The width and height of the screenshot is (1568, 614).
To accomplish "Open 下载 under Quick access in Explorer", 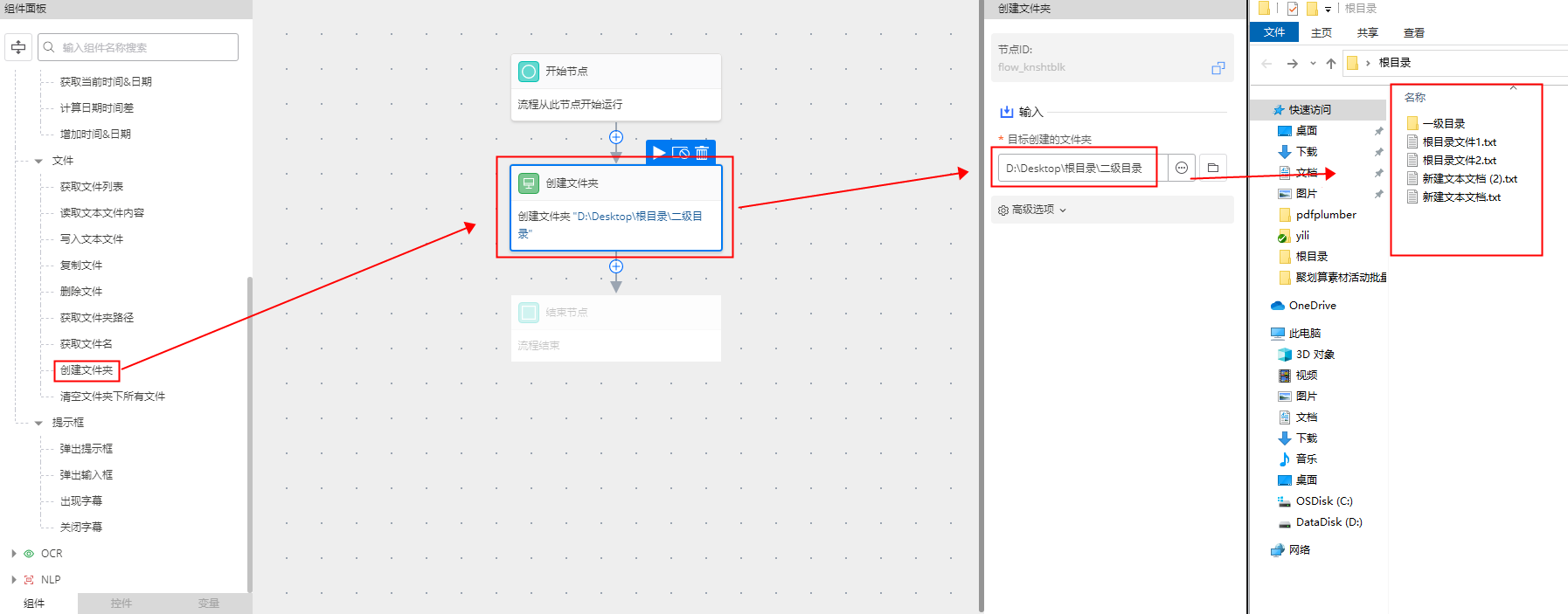I will coord(1306,152).
